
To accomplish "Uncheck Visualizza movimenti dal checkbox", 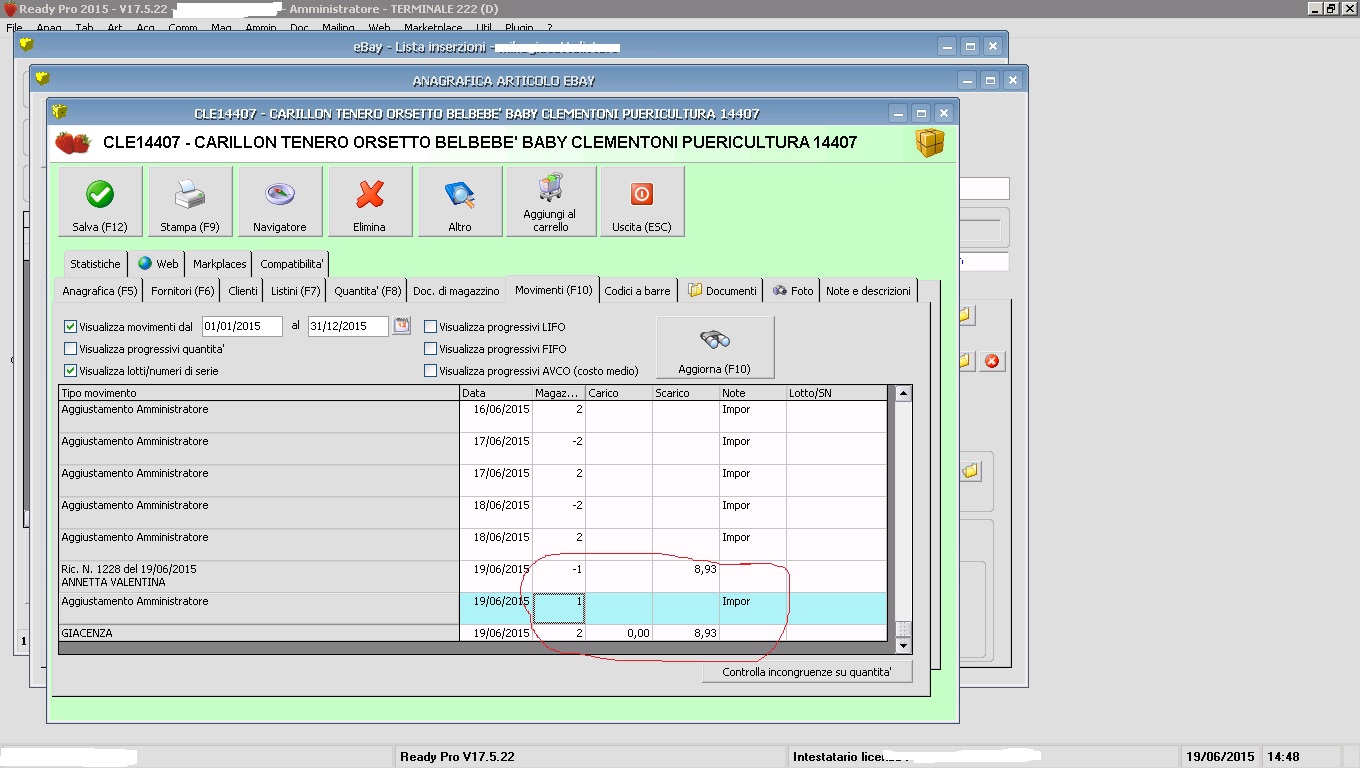I will point(71,327).
